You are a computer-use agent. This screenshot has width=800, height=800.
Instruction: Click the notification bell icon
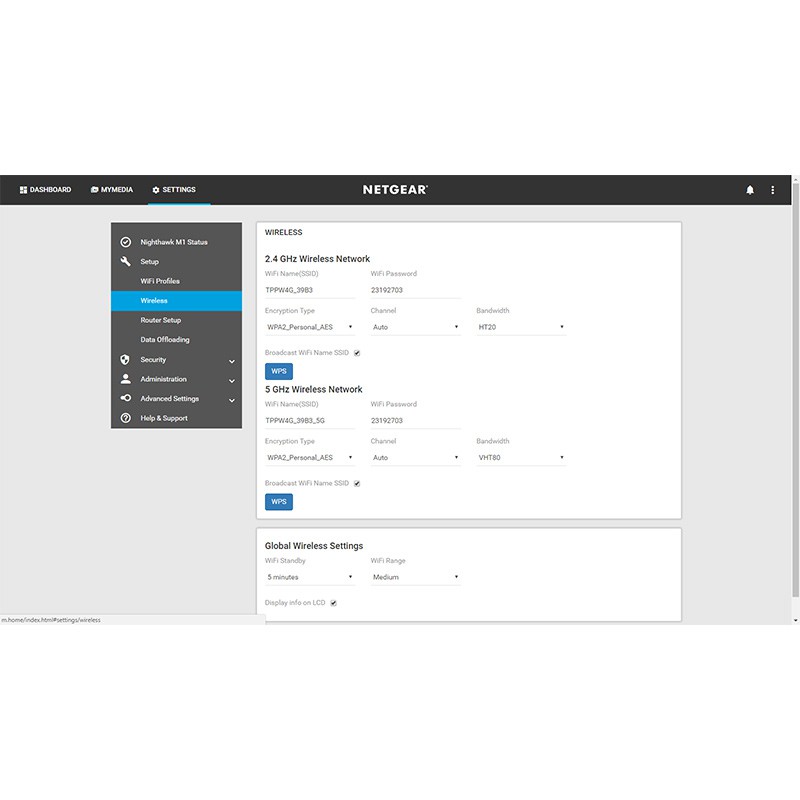pyautogui.click(x=750, y=190)
